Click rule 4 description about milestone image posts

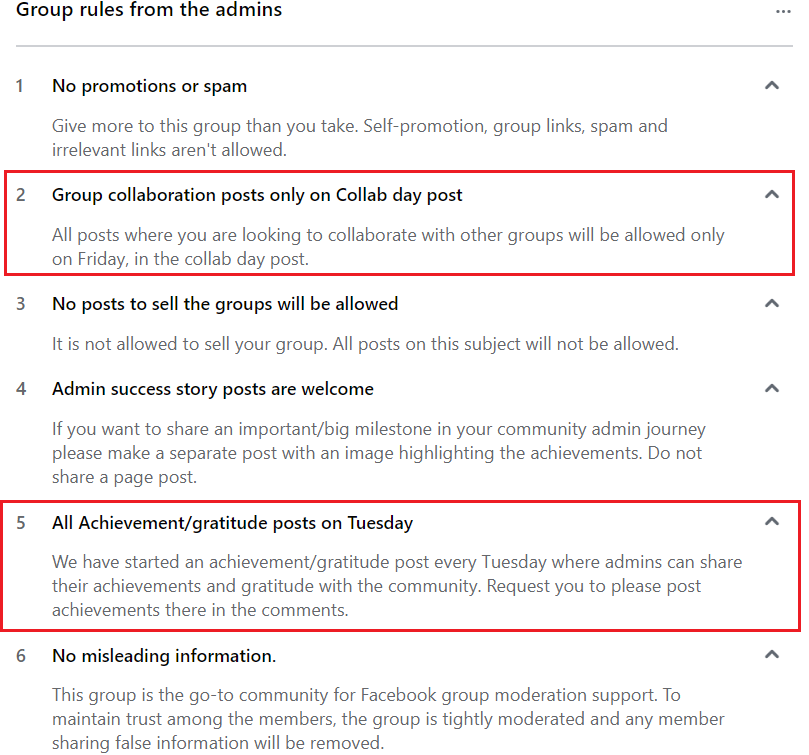coord(379,453)
